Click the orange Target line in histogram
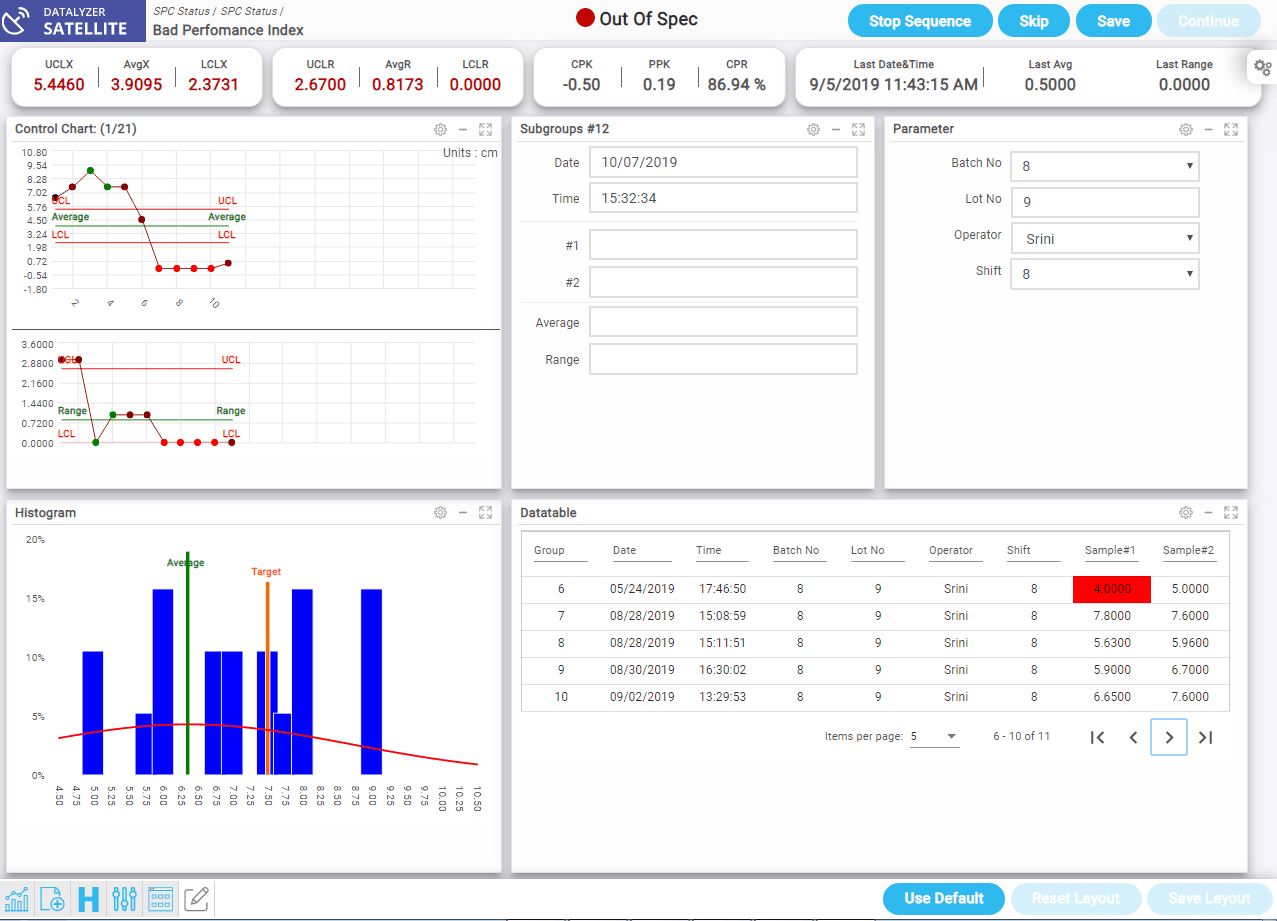This screenshot has height=921, width=1277. click(267, 677)
